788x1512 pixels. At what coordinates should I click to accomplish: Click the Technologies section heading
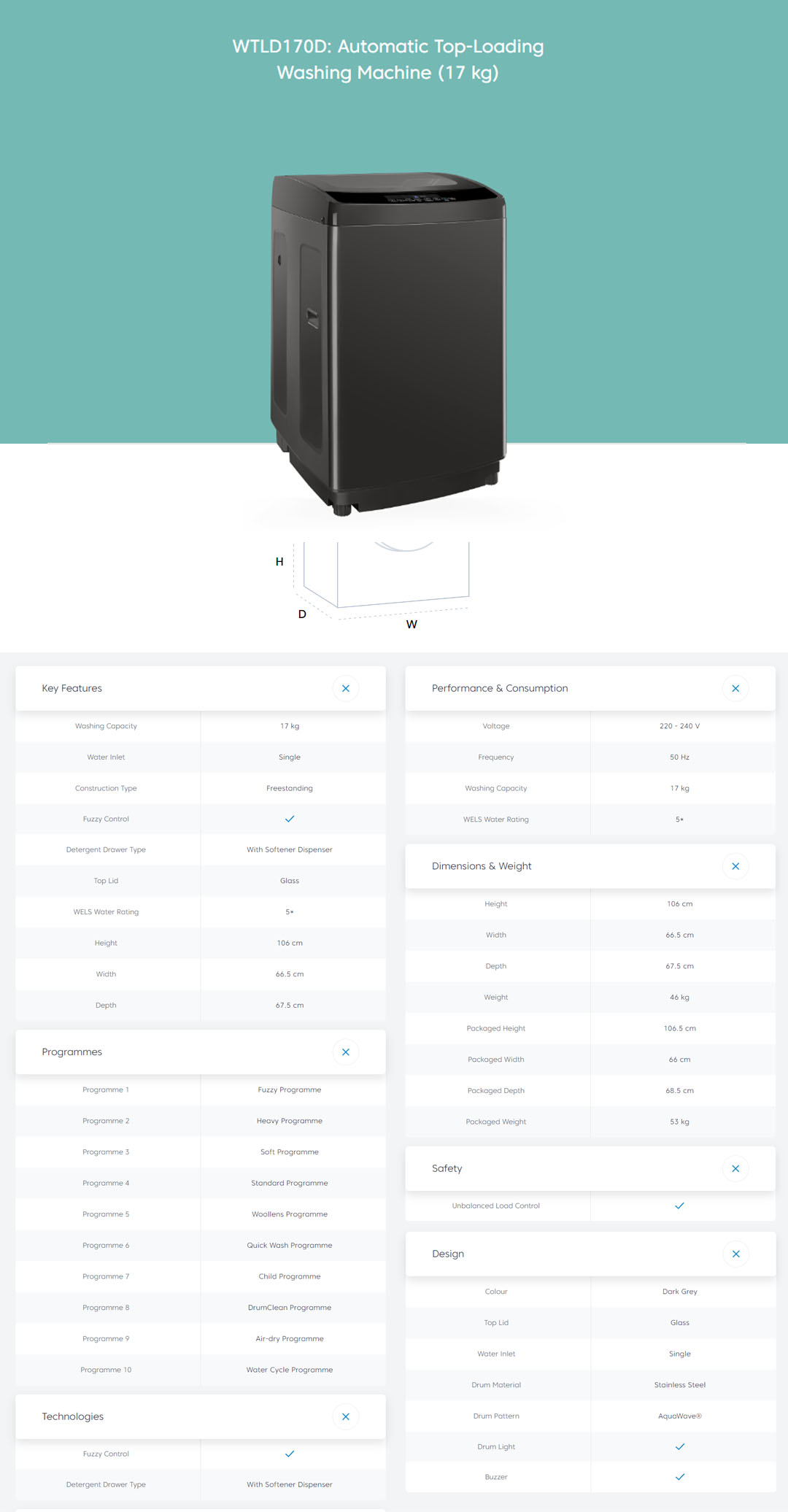[x=73, y=1416]
